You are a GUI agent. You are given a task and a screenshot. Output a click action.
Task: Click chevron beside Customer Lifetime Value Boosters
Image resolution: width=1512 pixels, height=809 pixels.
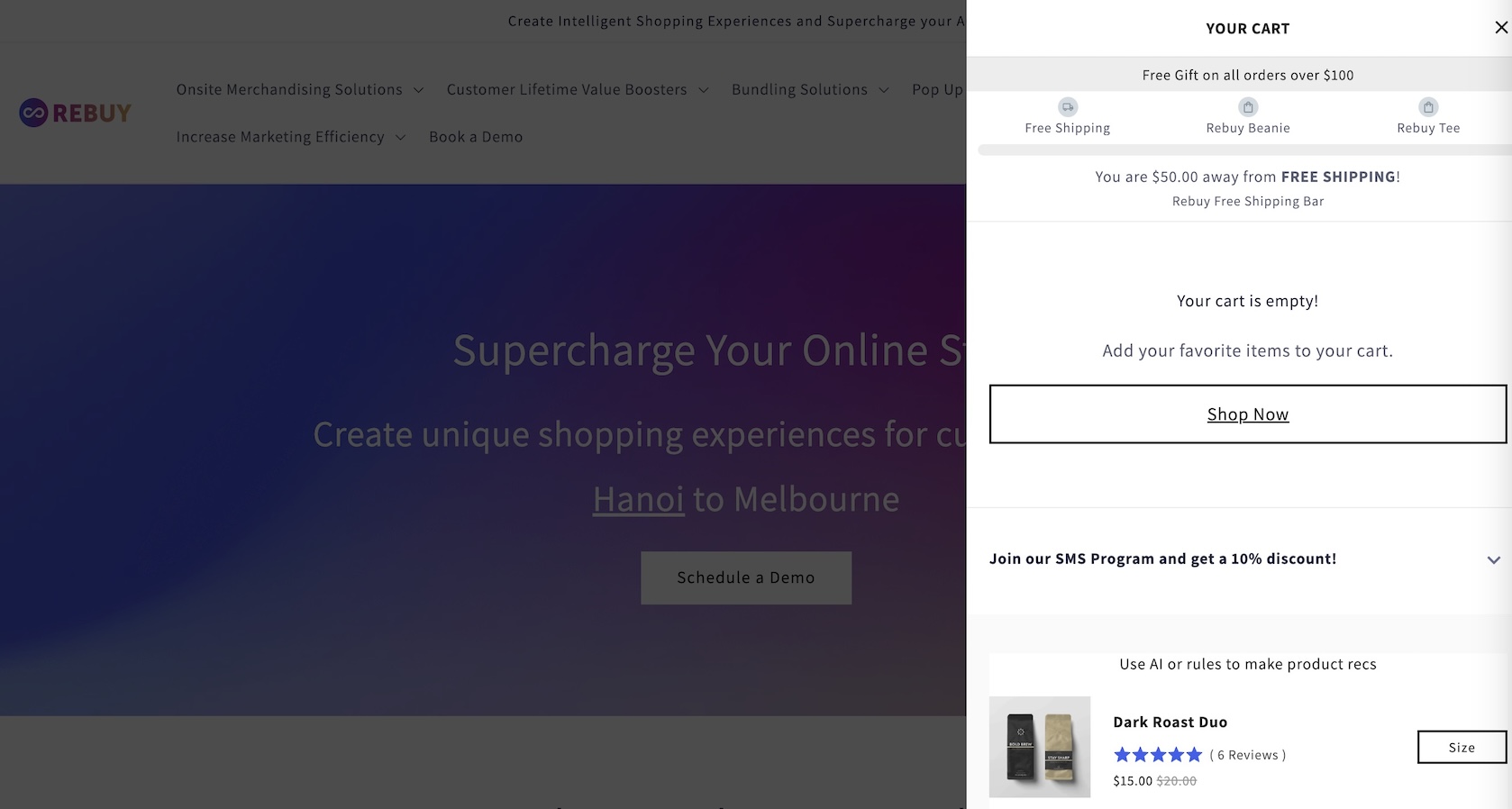click(x=704, y=90)
